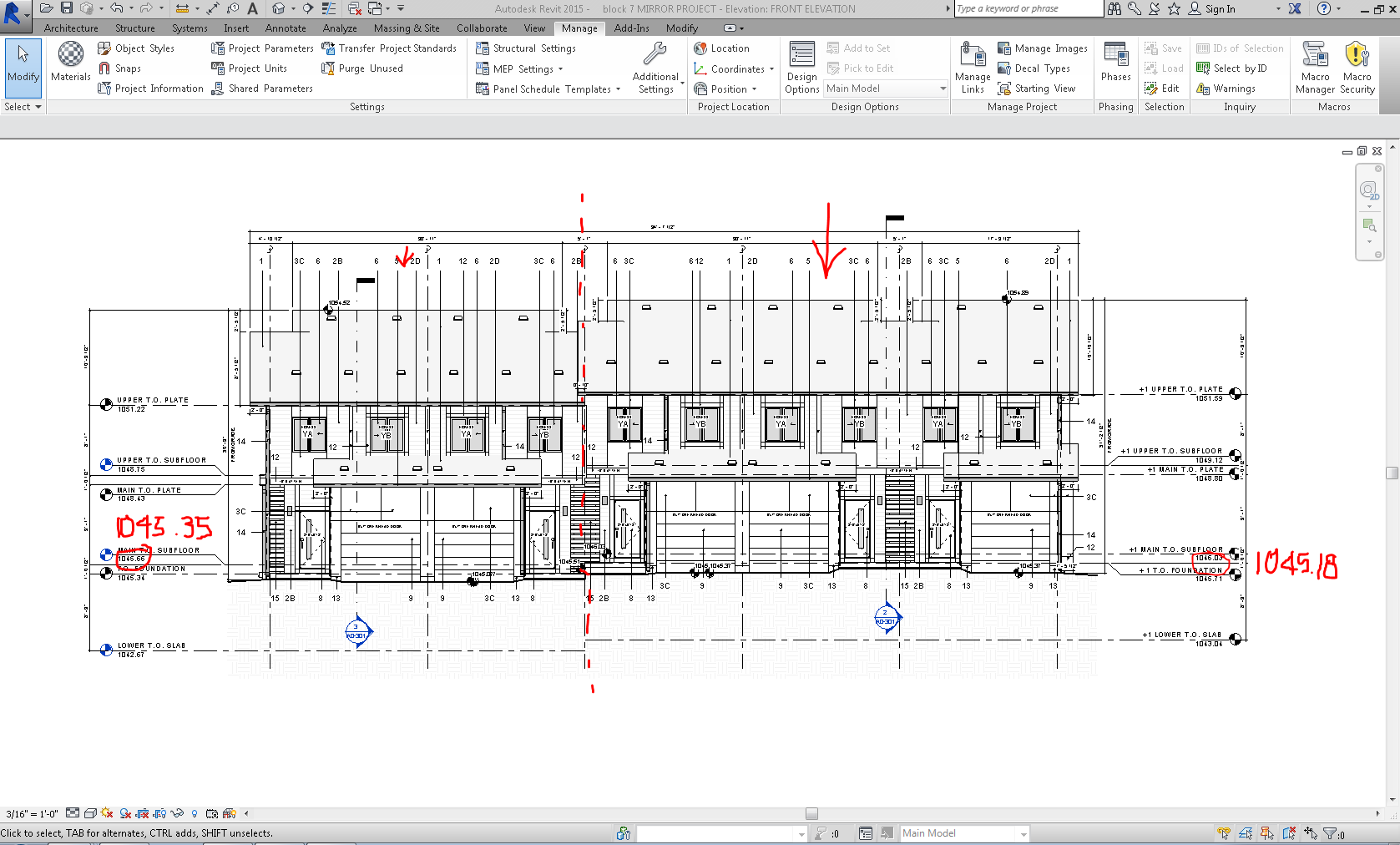Set the Starting View
This screenshot has width=1400, height=845.
tap(1037, 89)
